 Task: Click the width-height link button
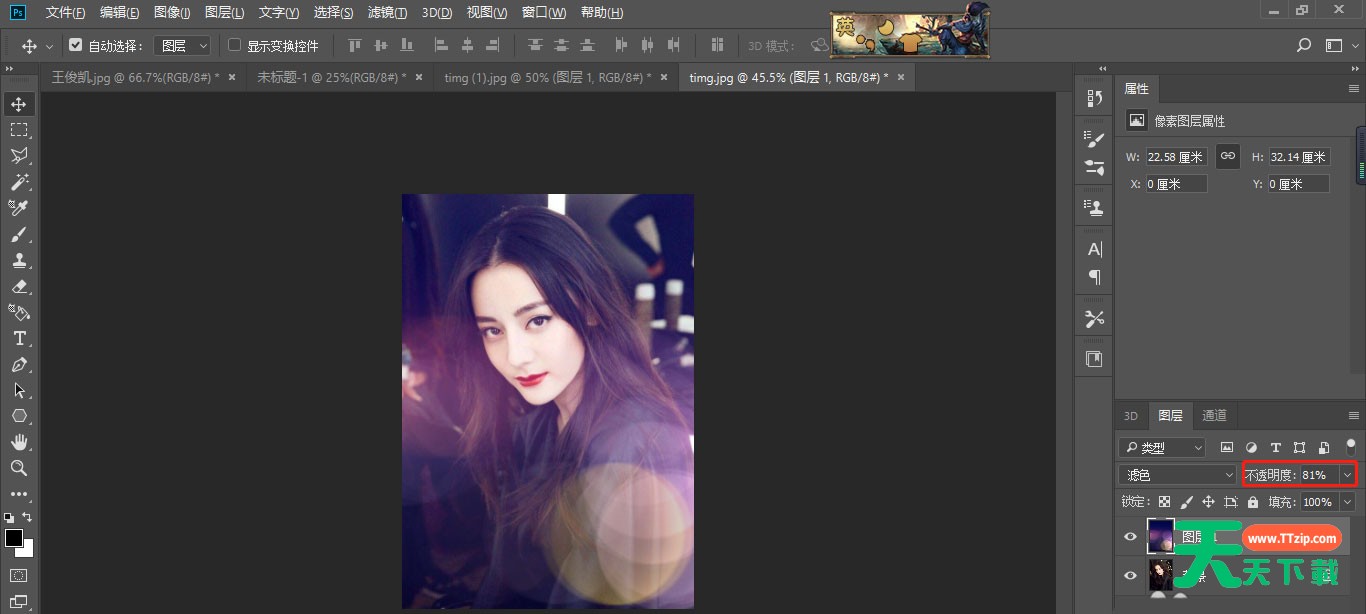pyautogui.click(x=1228, y=157)
